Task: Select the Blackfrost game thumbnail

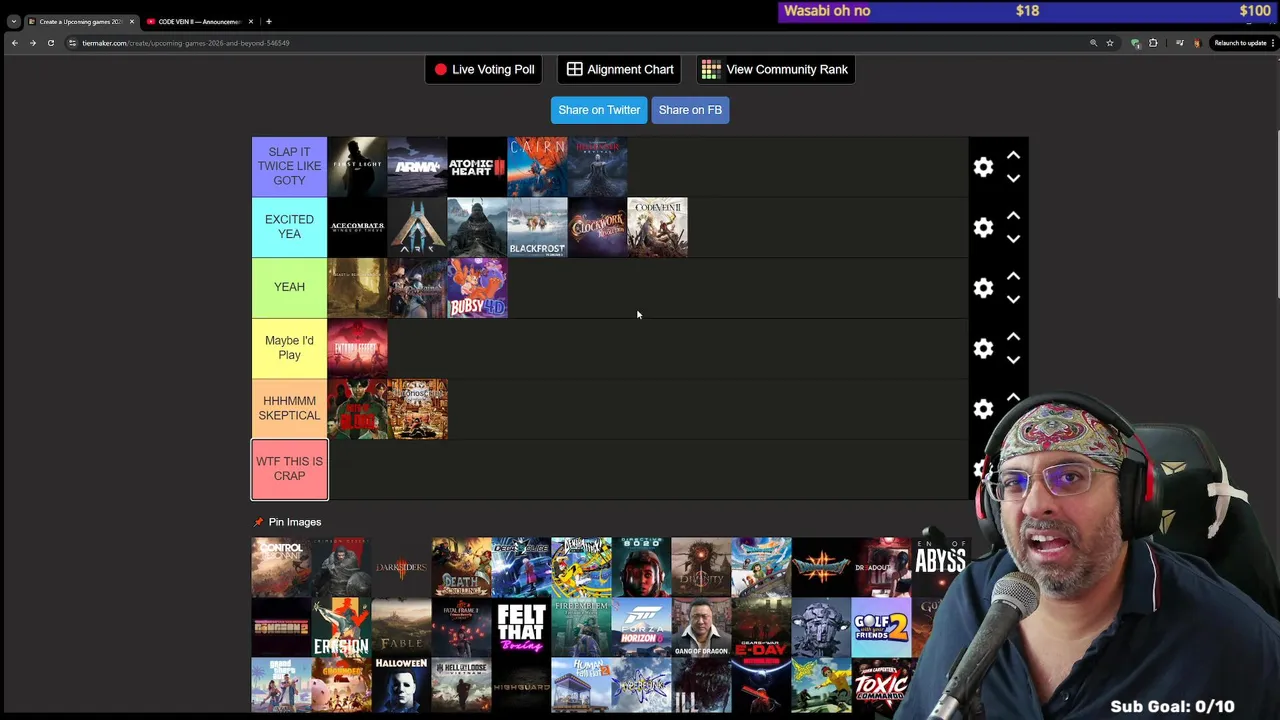Action: 537,227
